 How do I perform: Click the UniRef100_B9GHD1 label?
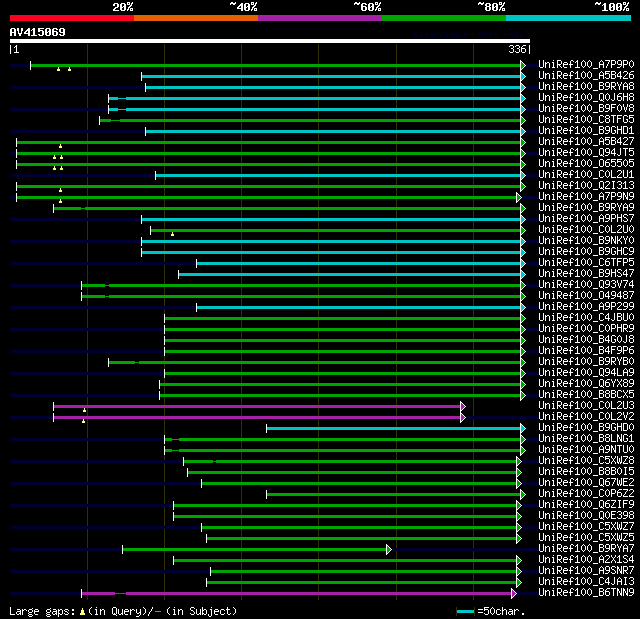coord(586,131)
